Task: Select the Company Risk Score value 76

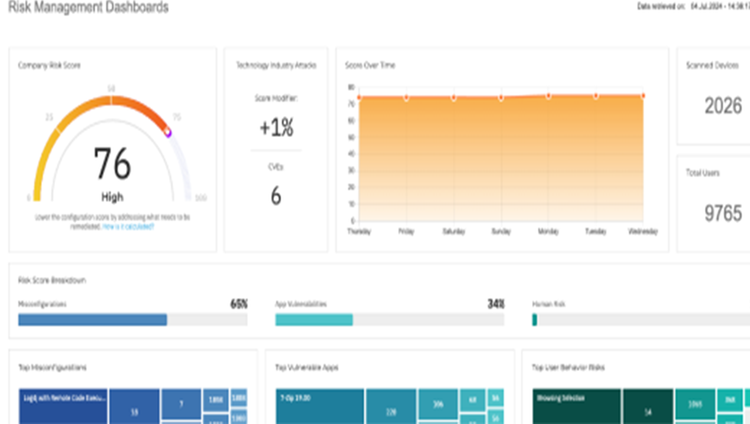Action: (112, 164)
